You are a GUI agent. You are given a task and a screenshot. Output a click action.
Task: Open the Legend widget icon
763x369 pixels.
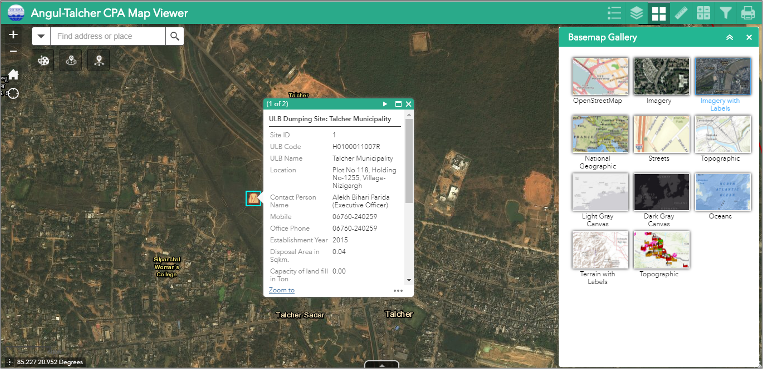[x=615, y=13]
